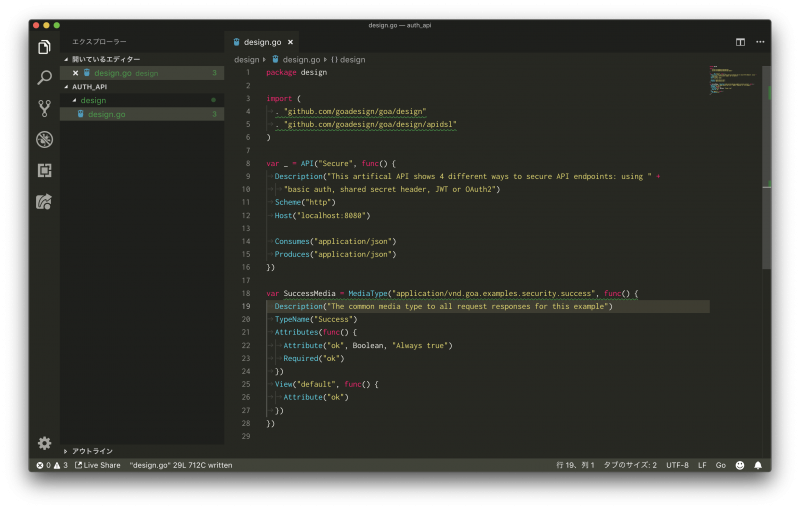Screen dimensions: 800x510
Task: Click Live Share in the status bar
Action: [98, 465]
